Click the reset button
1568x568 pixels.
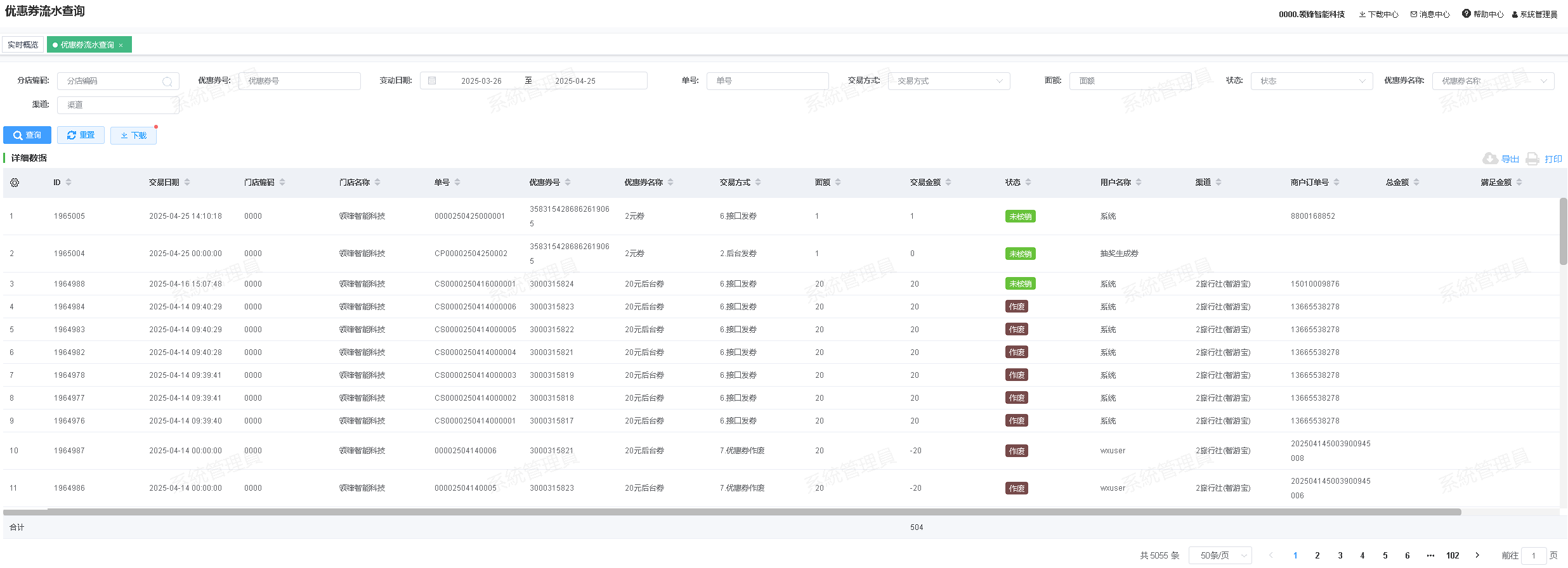click(x=81, y=135)
